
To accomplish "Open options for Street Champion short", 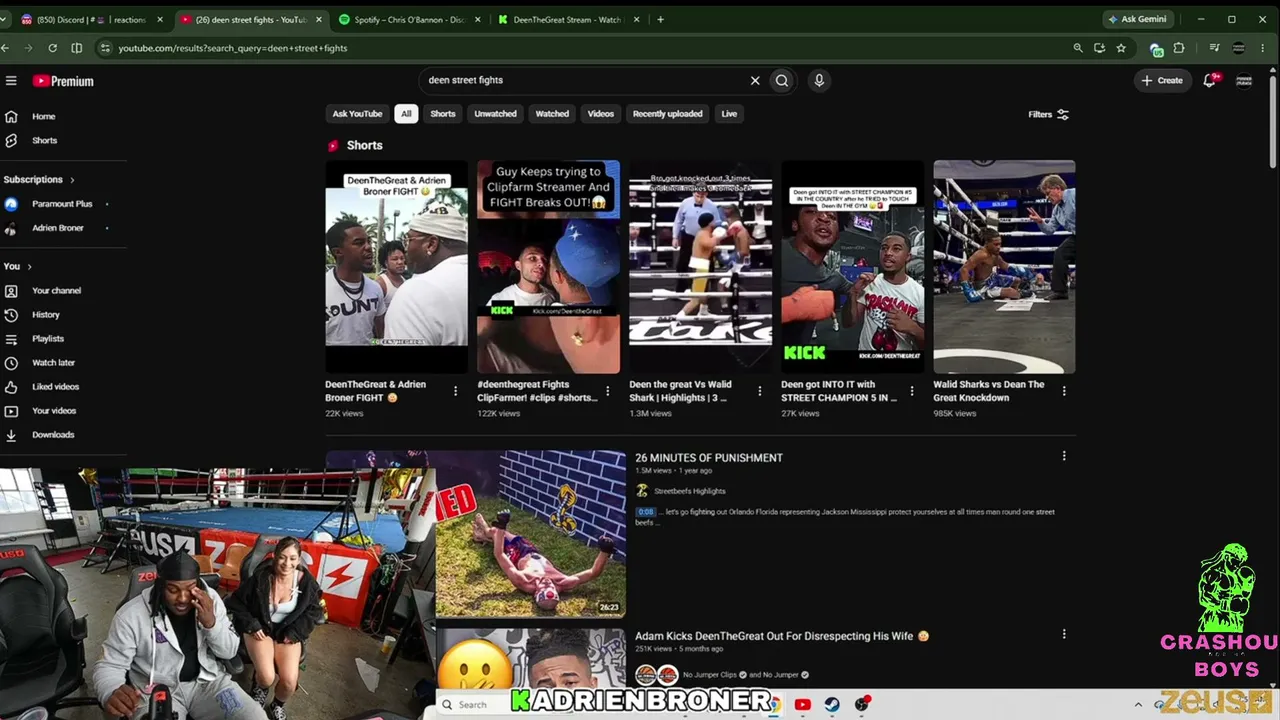I will point(912,391).
